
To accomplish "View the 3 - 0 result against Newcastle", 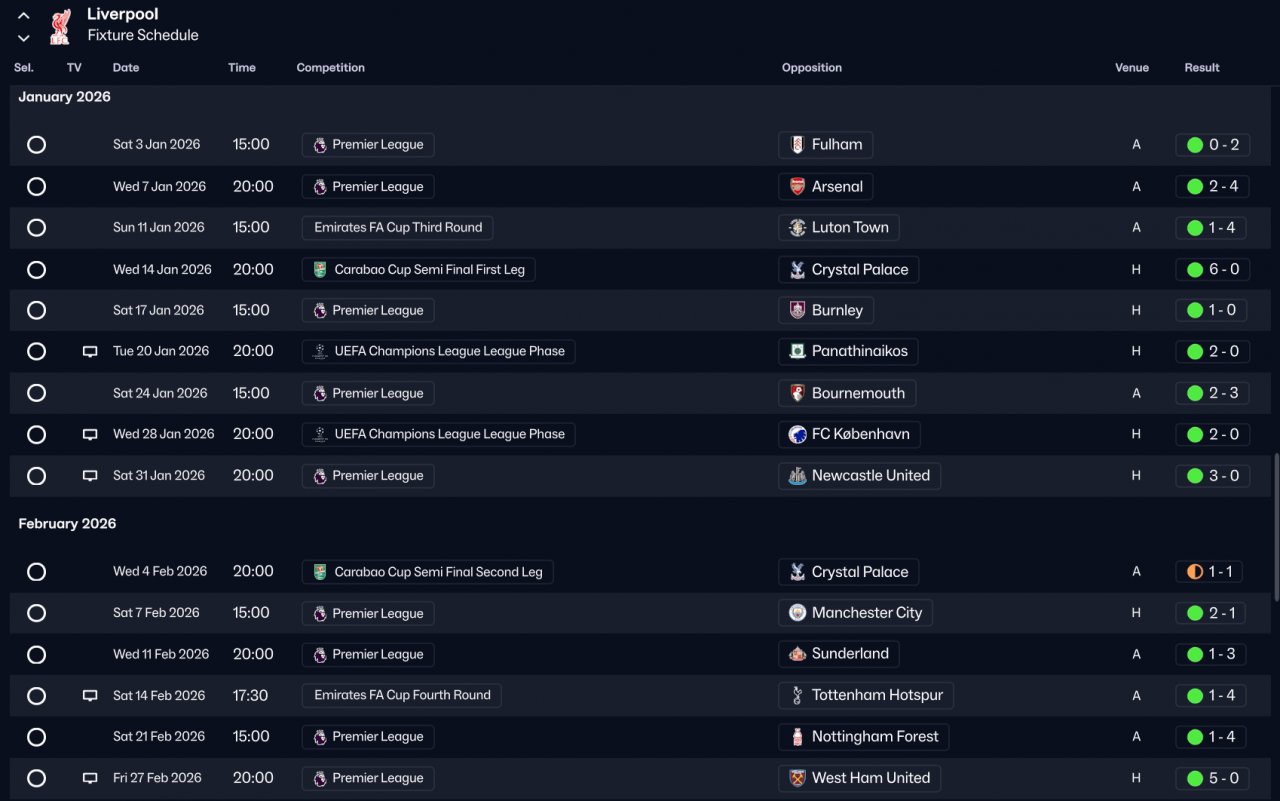I will point(1212,476).
